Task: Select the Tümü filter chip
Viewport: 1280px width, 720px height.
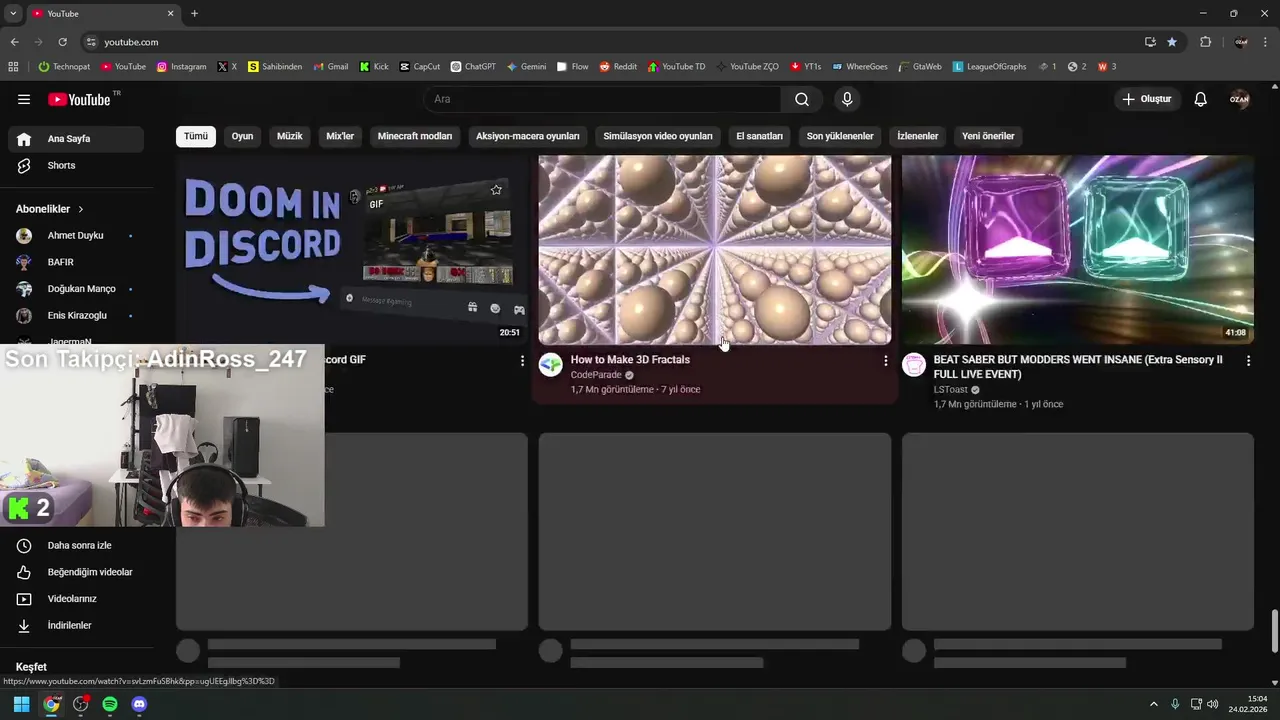Action: [196, 136]
